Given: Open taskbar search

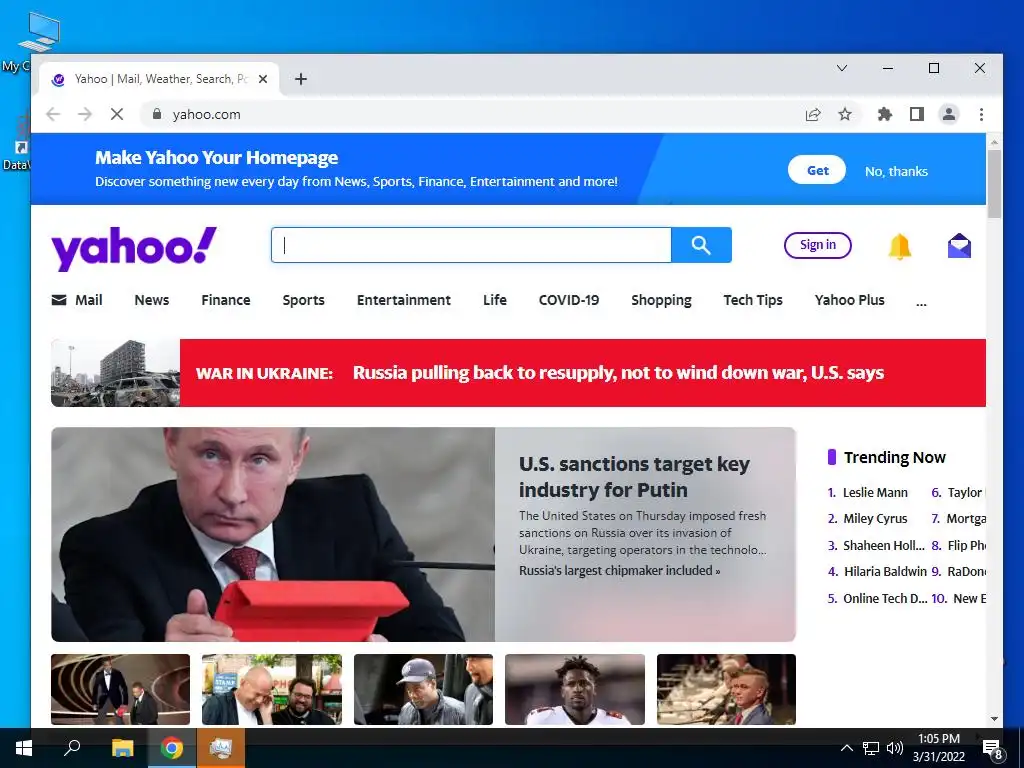Looking at the screenshot, I should [x=72, y=748].
